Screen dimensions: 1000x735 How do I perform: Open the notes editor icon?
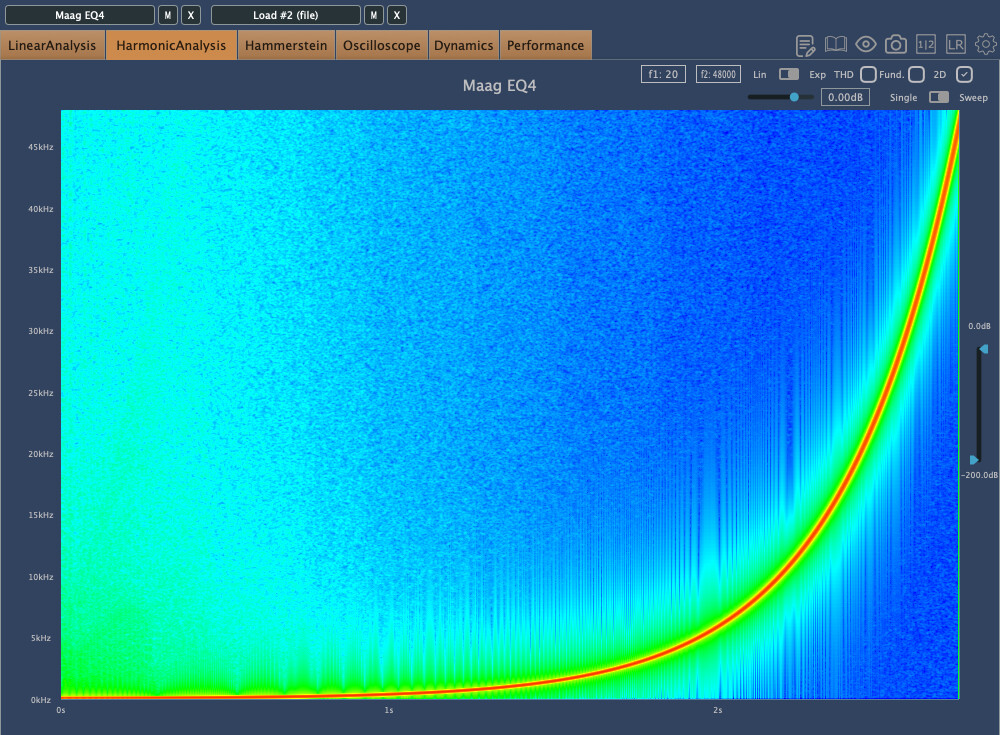(x=805, y=45)
